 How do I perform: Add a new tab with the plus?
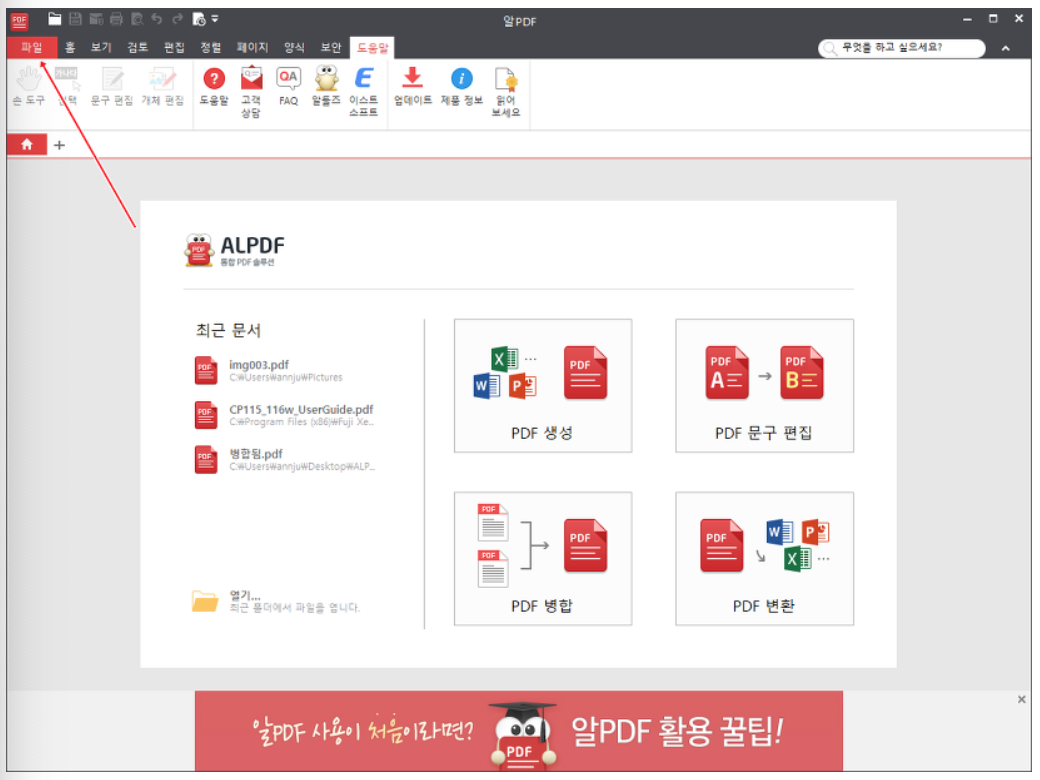coord(59,145)
